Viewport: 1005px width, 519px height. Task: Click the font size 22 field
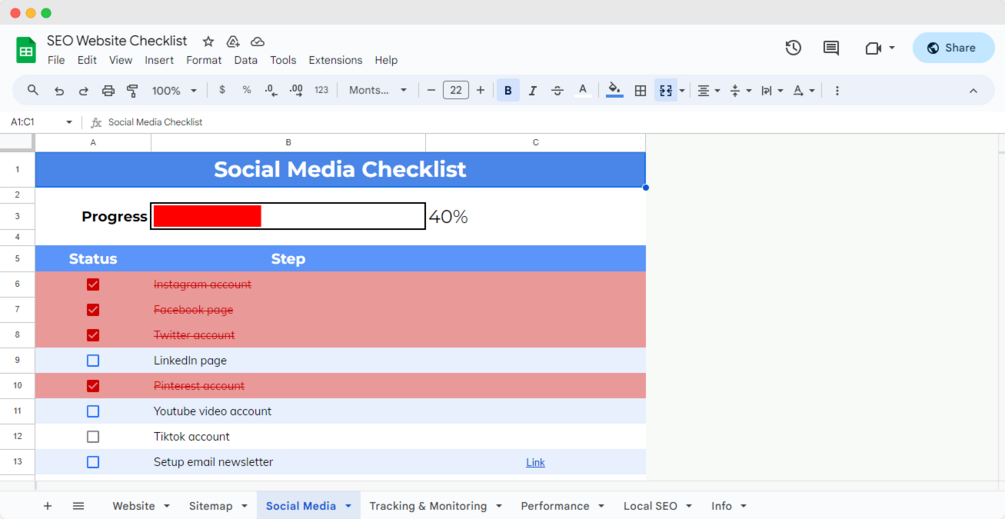point(456,90)
